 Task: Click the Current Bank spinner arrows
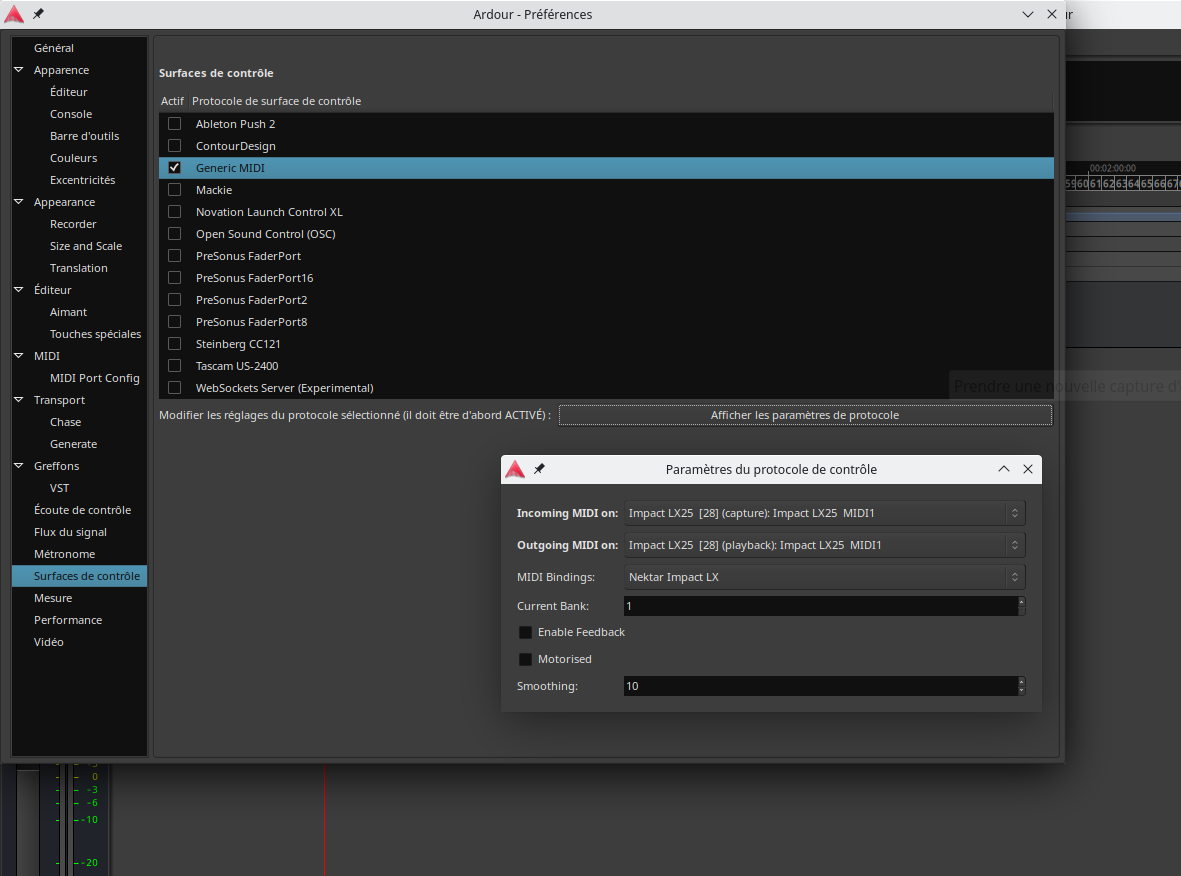[1021, 606]
